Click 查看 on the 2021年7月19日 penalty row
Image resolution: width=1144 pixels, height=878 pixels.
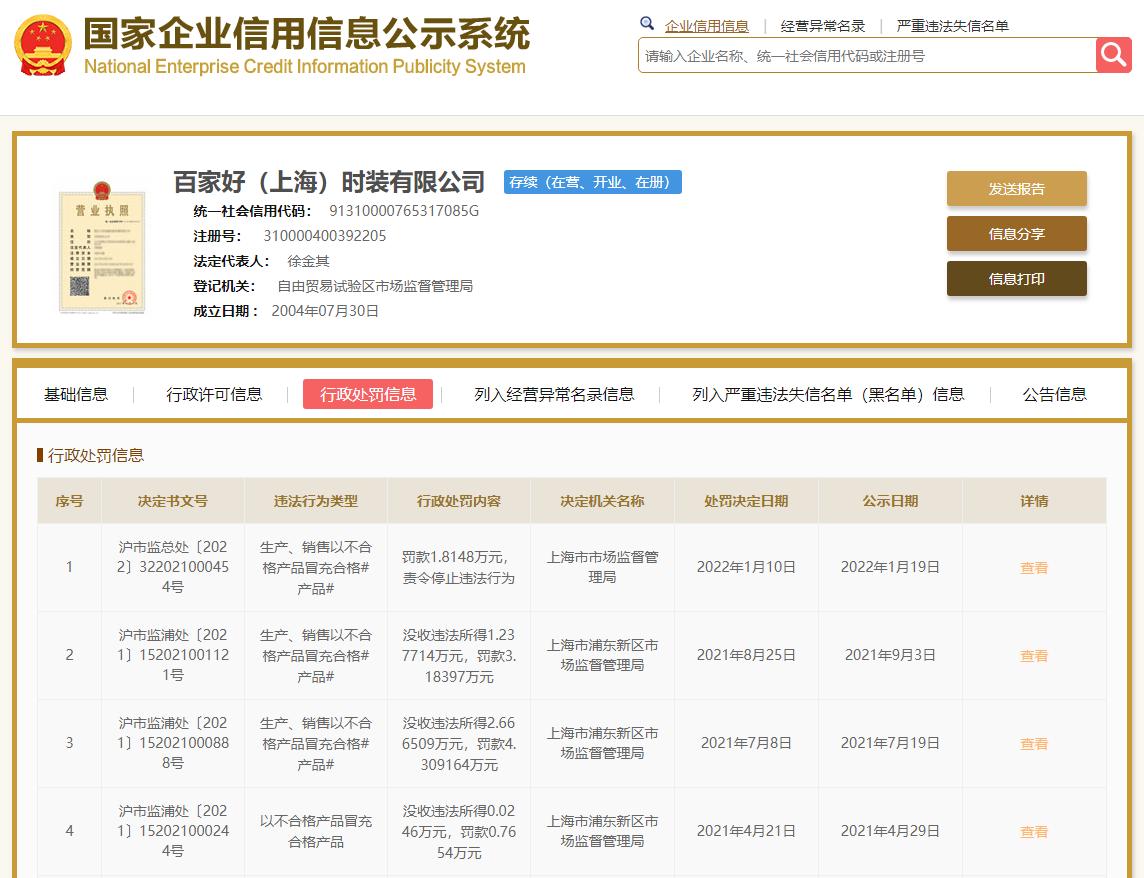1034,744
